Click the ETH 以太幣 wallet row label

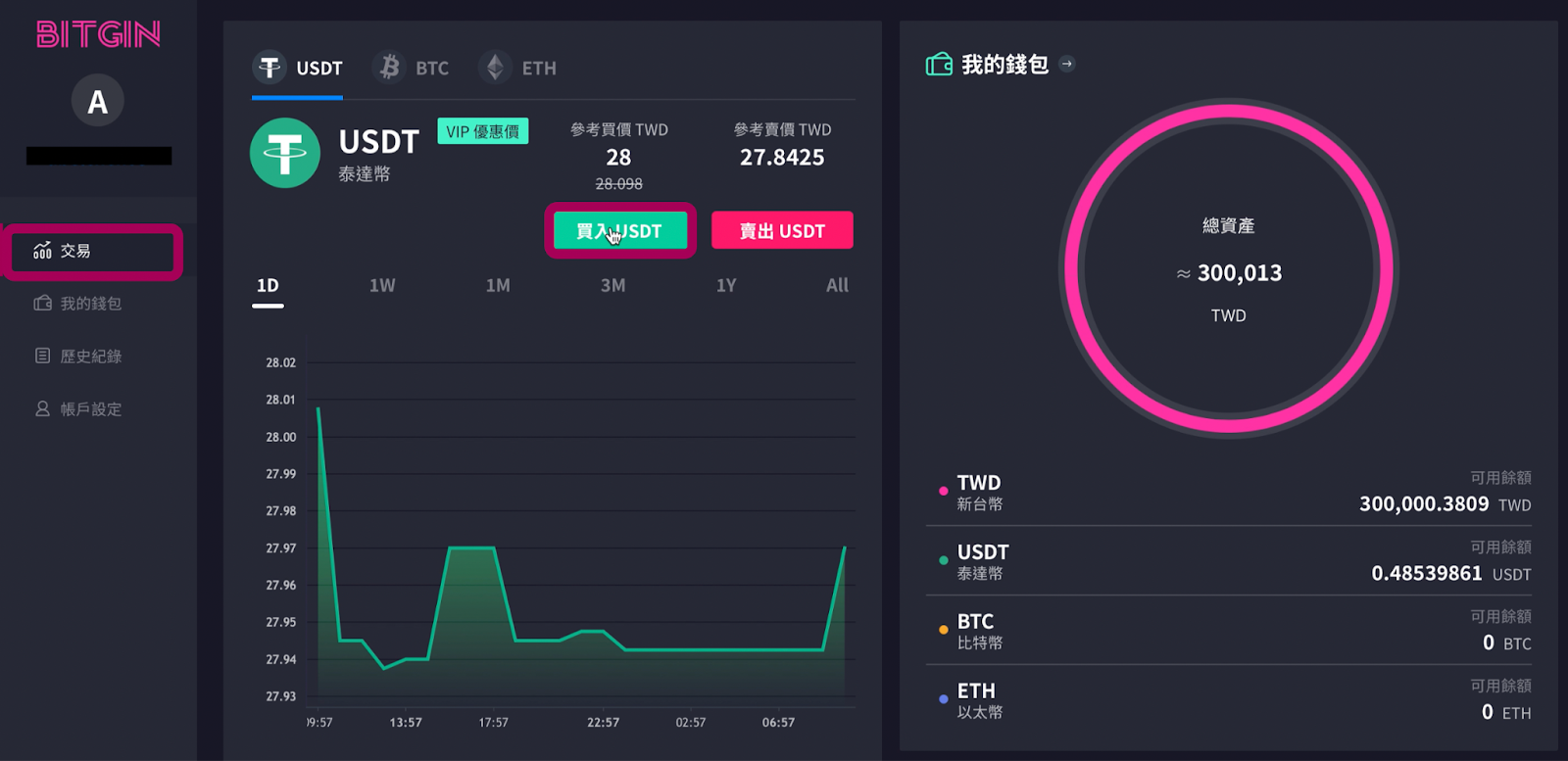pos(979,701)
